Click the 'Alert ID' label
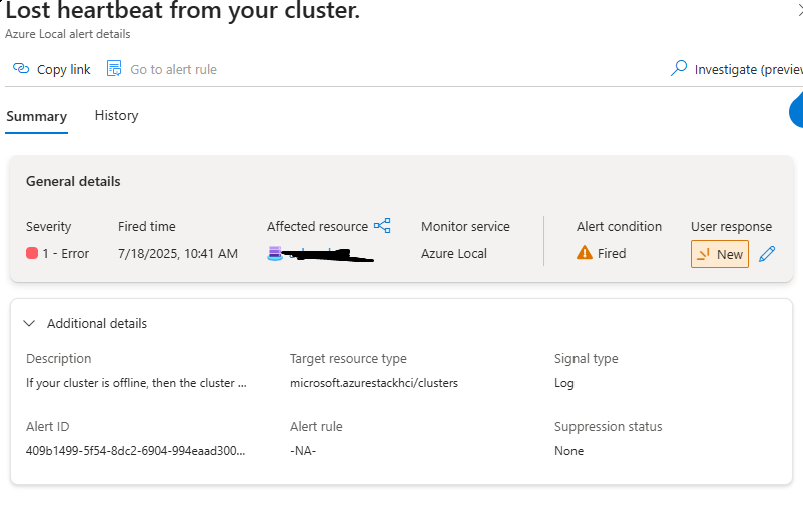The image size is (803, 507). 48,427
